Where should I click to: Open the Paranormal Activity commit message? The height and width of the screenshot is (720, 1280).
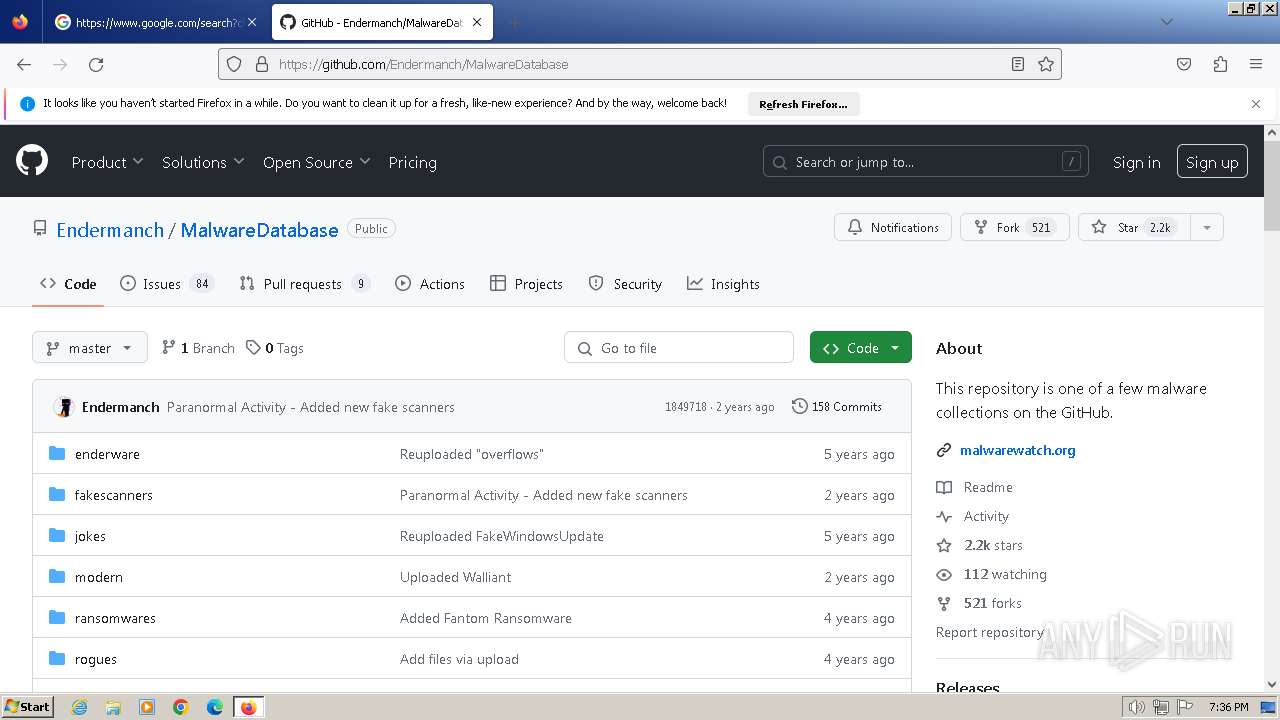pyautogui.click(x=311, y=407)
